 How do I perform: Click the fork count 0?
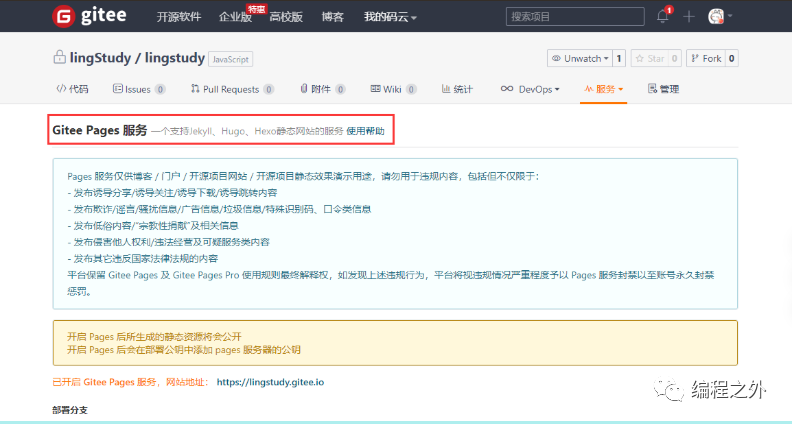pos(731,59)
